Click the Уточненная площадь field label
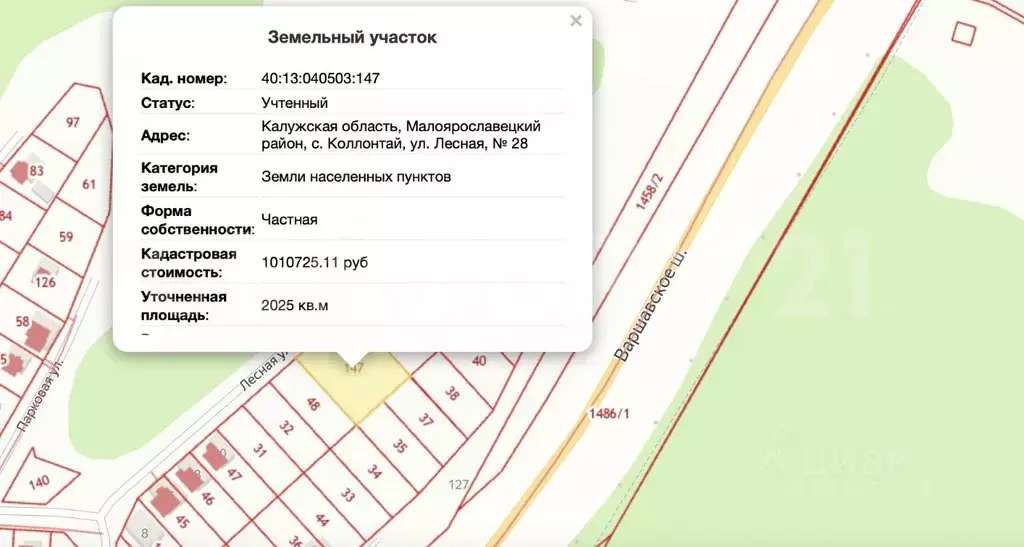 [x=184, y=306]
